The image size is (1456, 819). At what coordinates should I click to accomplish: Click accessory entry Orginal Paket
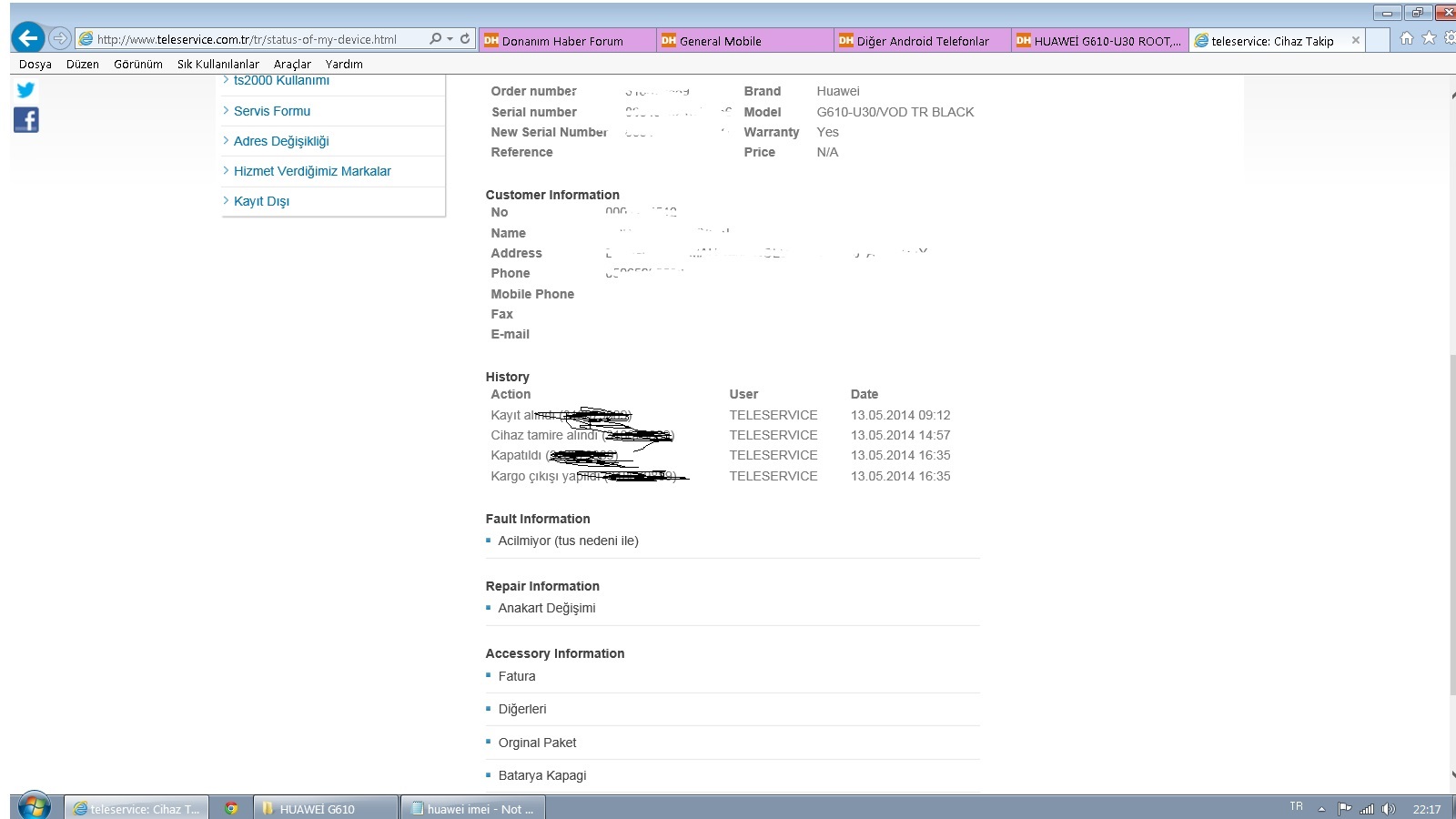[x=538, y=743]
